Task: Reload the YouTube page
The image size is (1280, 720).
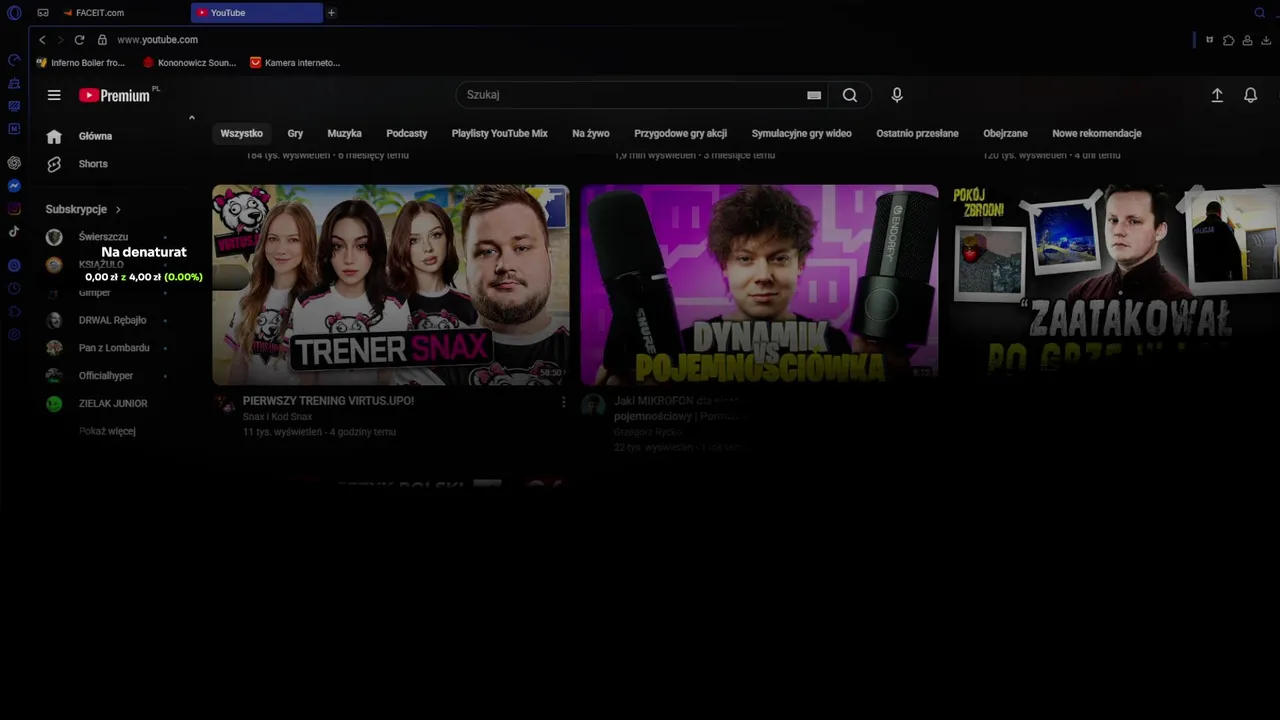Action: pyautogui.click(x=79, y=40)
